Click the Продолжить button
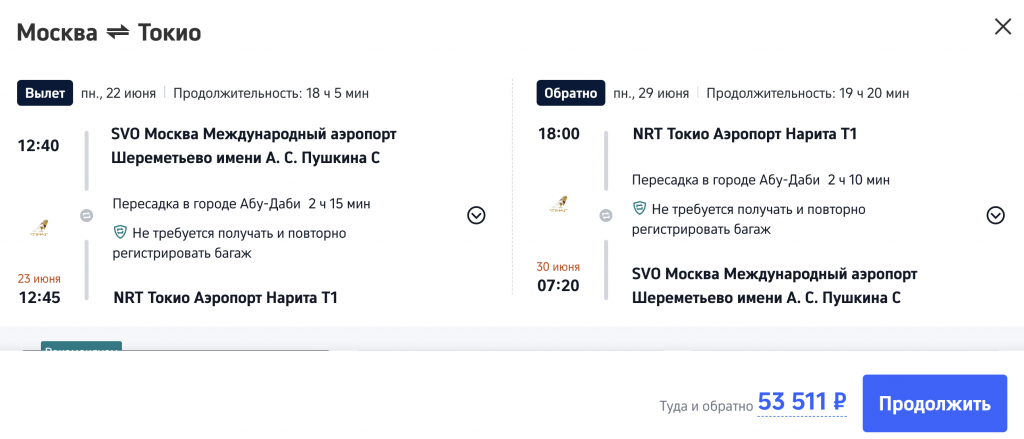This screenshot has height=439, width=1024. 934,404
